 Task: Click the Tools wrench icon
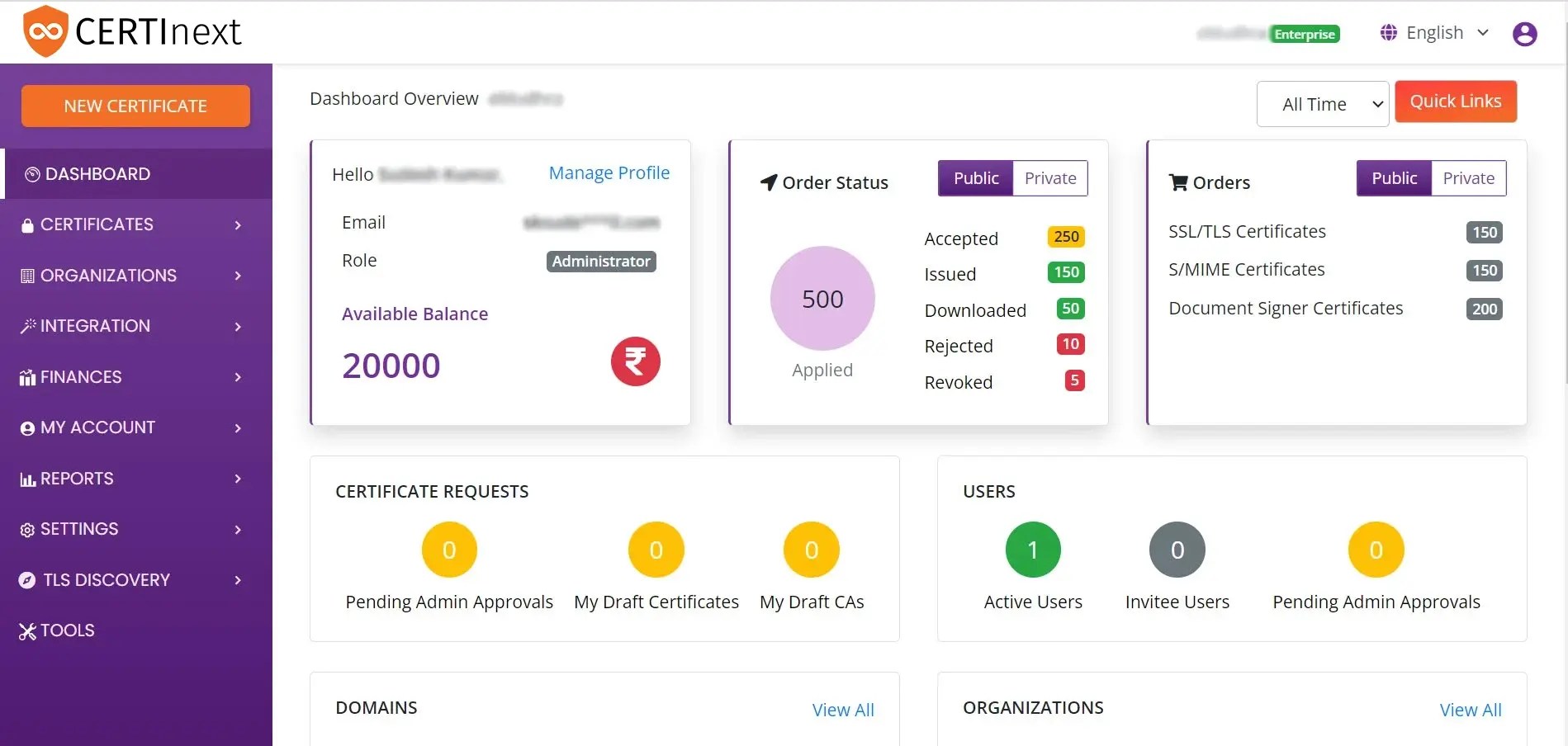27,631
